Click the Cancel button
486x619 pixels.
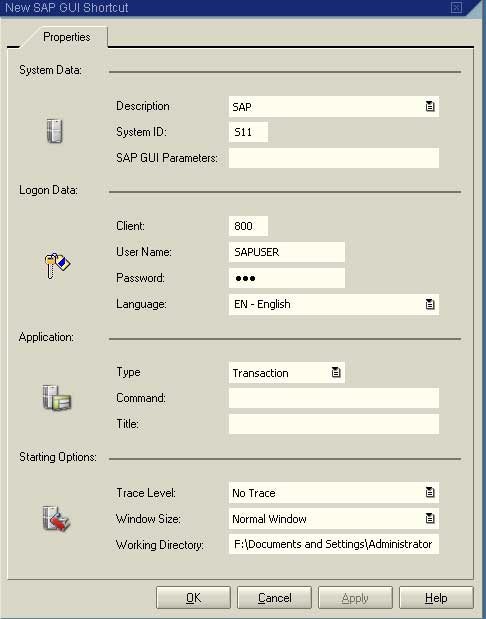[274, 598]
